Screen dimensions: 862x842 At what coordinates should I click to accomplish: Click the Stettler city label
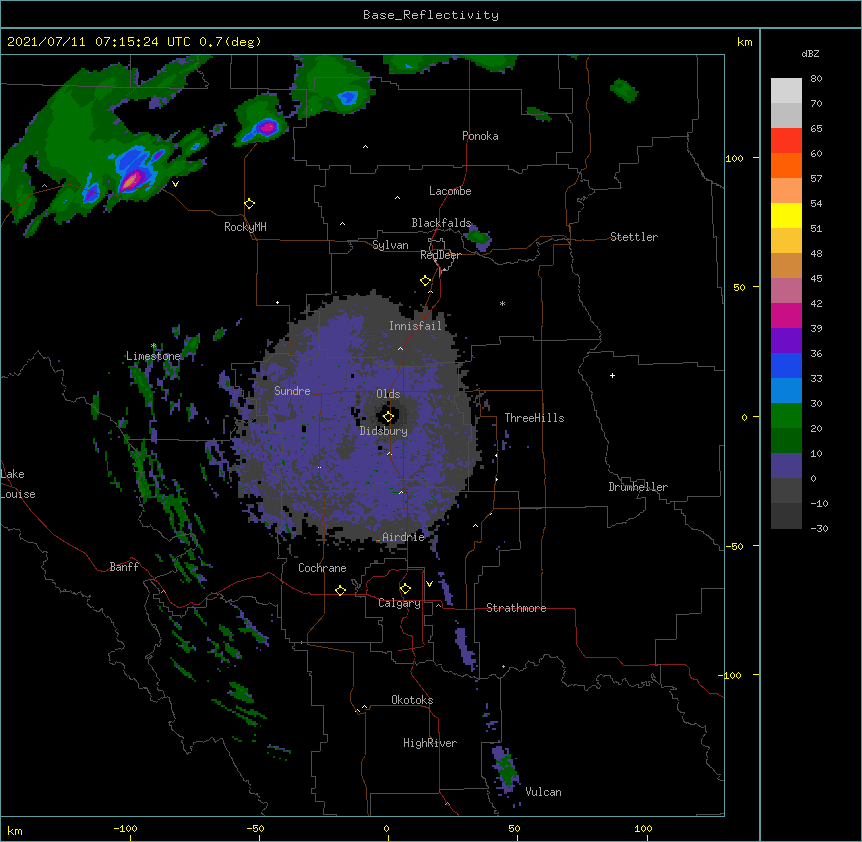(x=634, y=237)
